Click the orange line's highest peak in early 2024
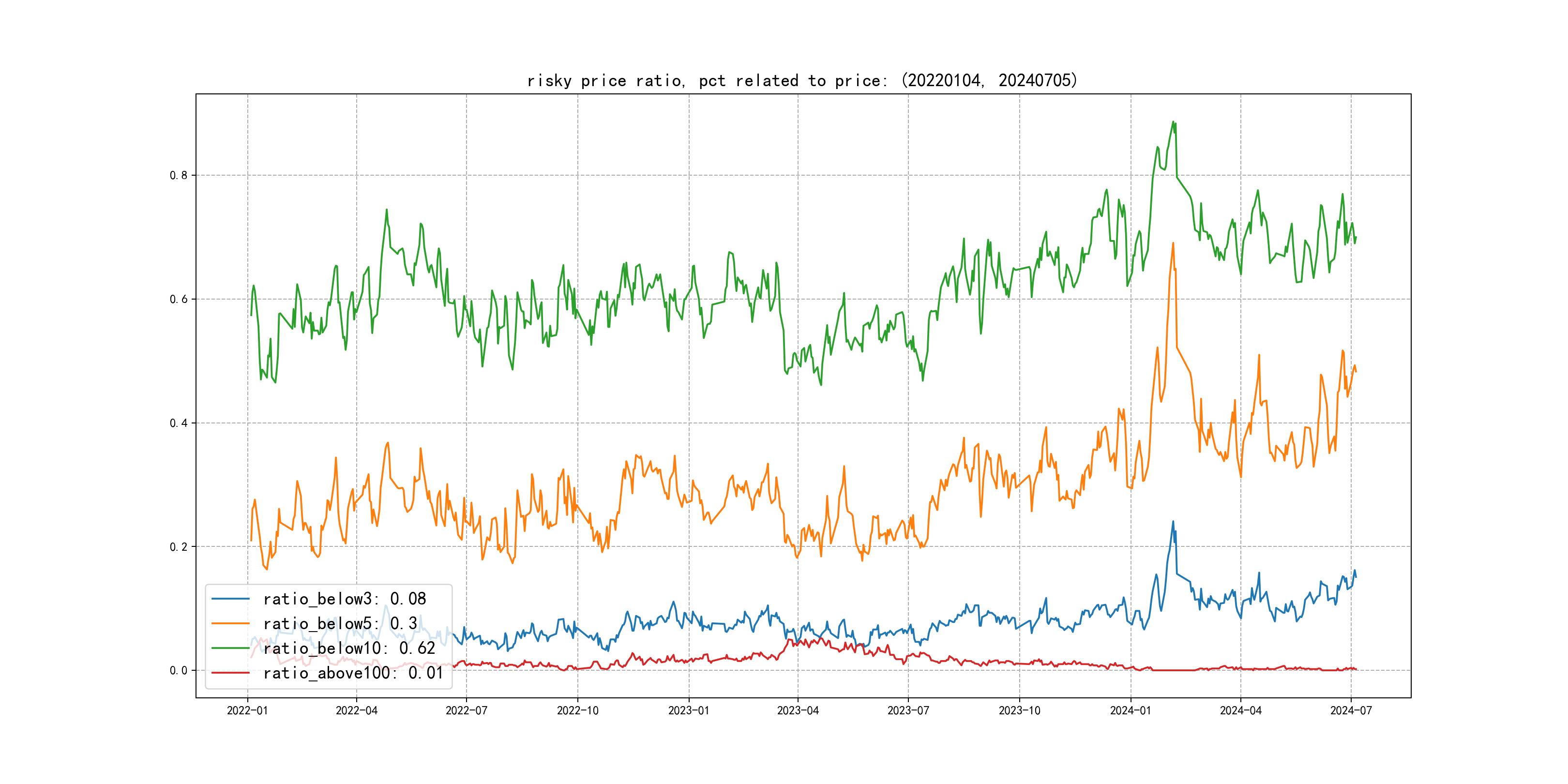 tap(1173, 243)
